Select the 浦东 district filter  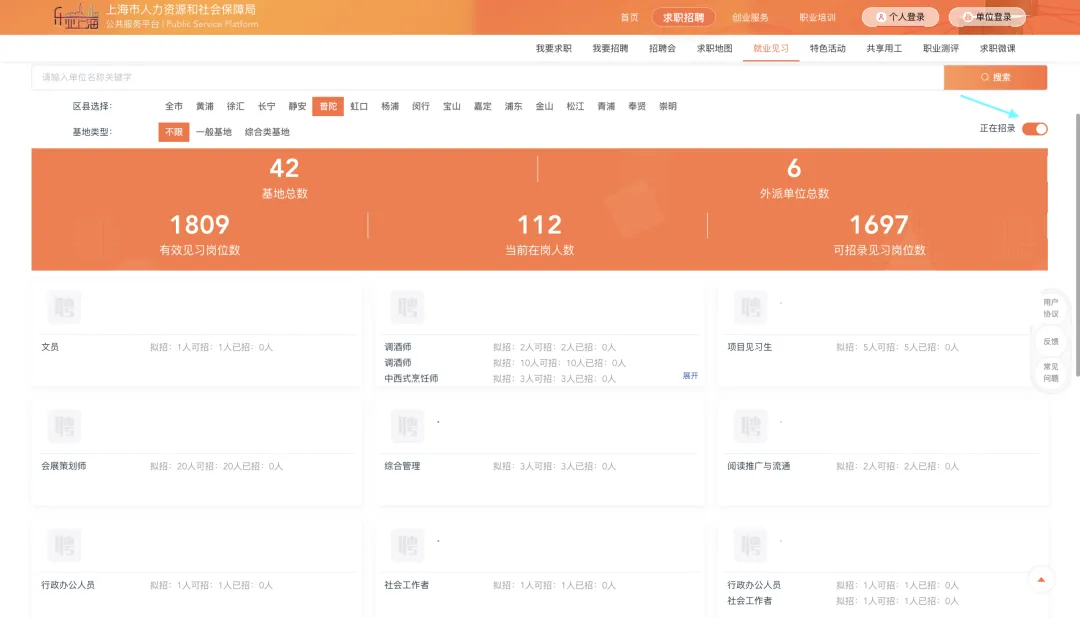tap(513, 106)
